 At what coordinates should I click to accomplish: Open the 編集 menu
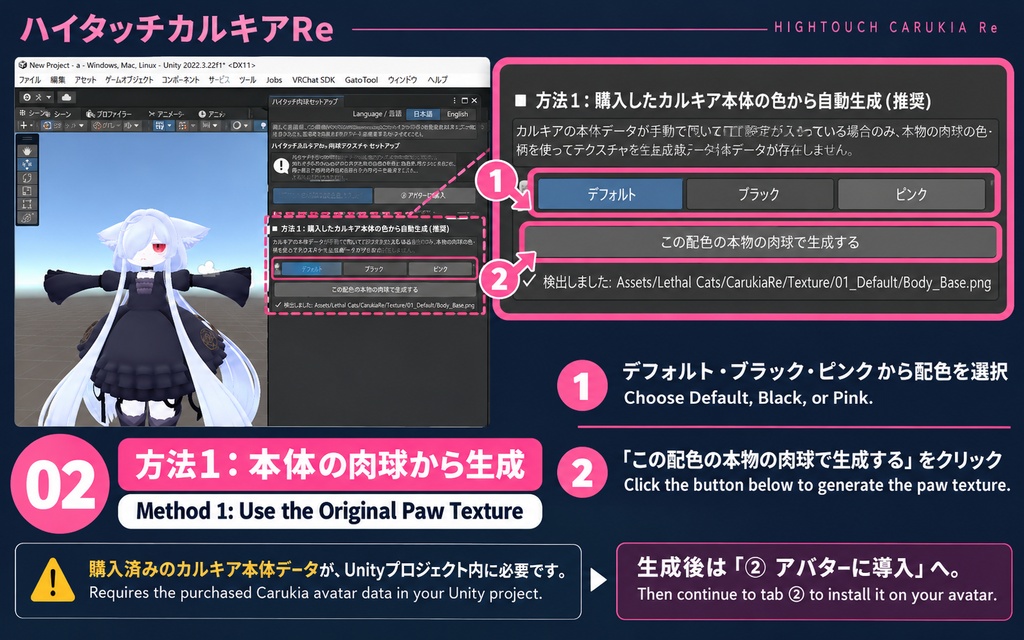click(57, 80)
